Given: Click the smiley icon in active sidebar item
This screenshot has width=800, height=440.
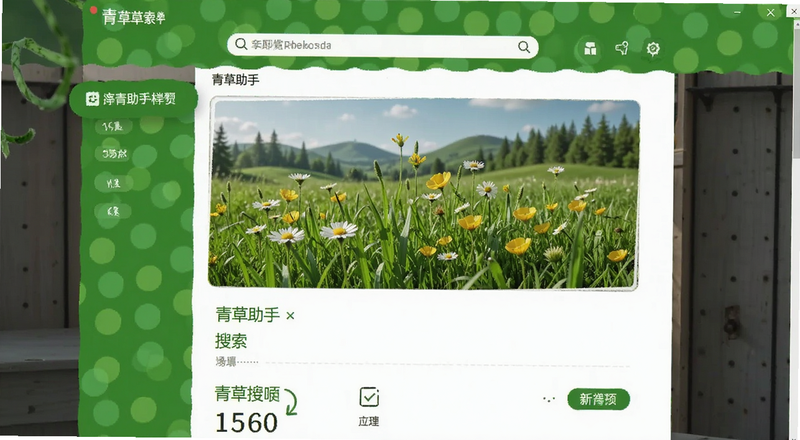Looking at the screenshot, I should click(92, 99).
